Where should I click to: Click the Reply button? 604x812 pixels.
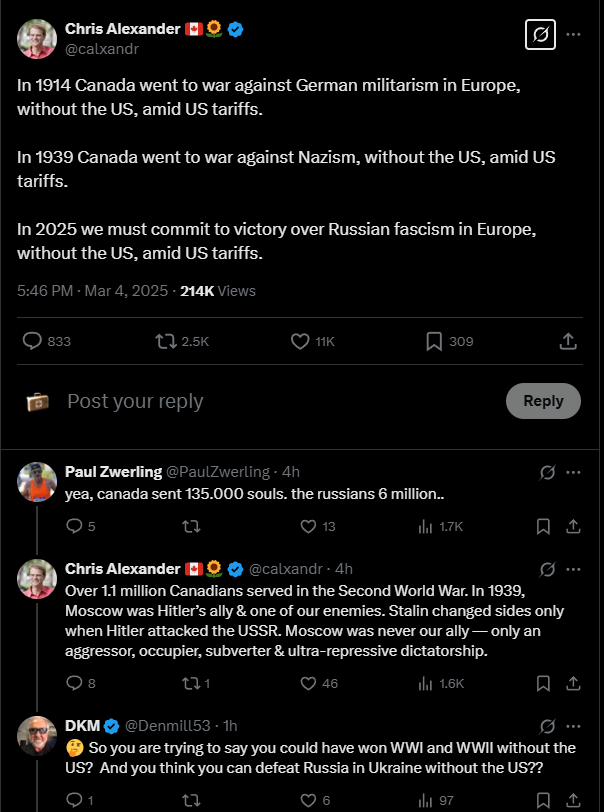point(543,401)
